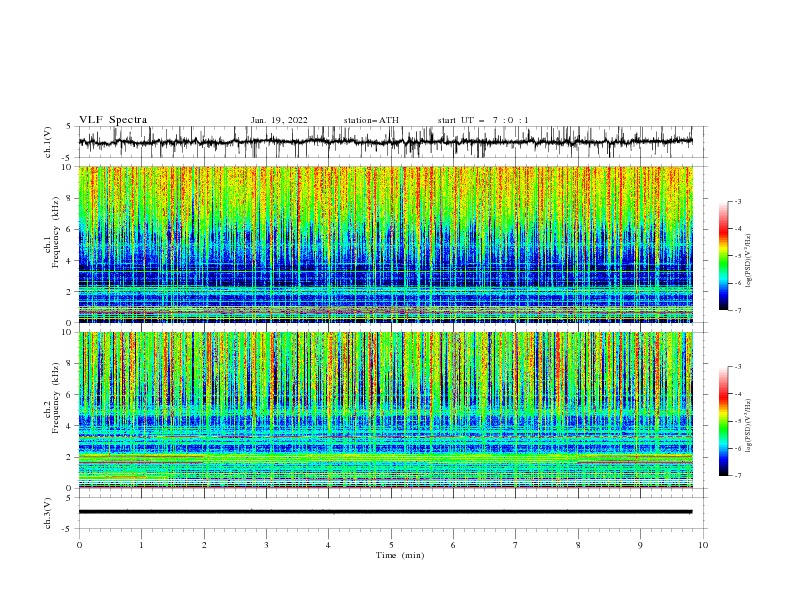The height and width of the screenshot is (612, 792).
Task: Click time axis tick label "8"
Action: pyautogui.click(x=578, y=545)
